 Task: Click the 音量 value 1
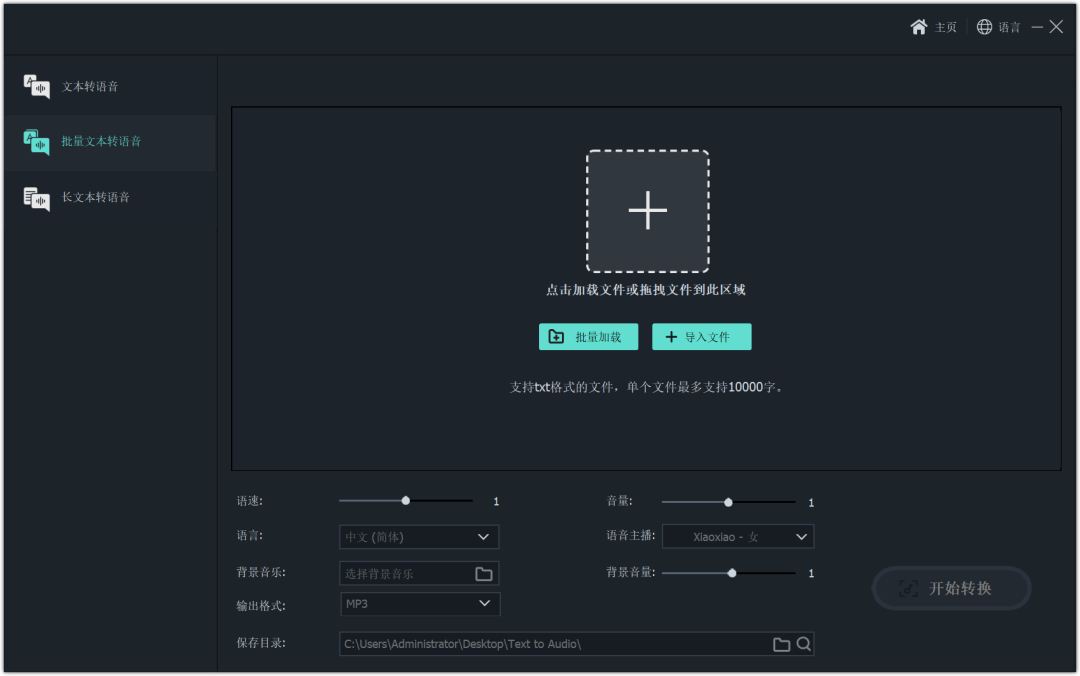(x=811, y=503)
